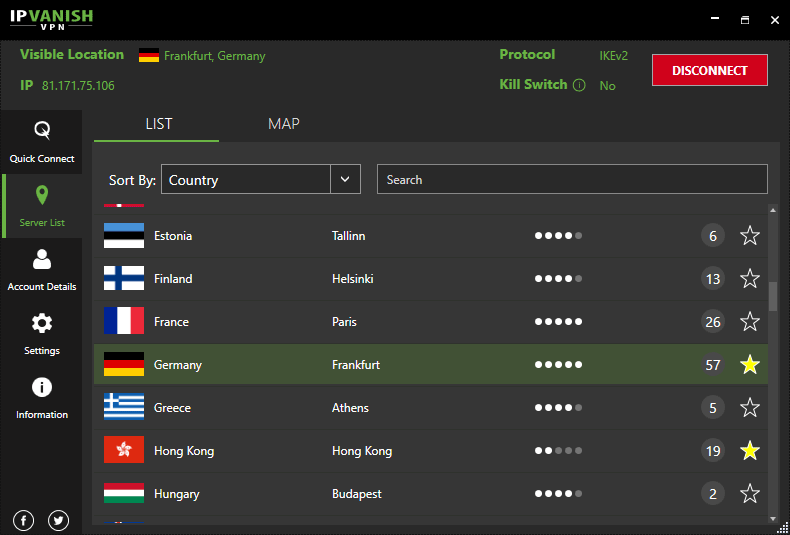Click the Estonia country name
This screenshot has height=535, width=790.
173,236
